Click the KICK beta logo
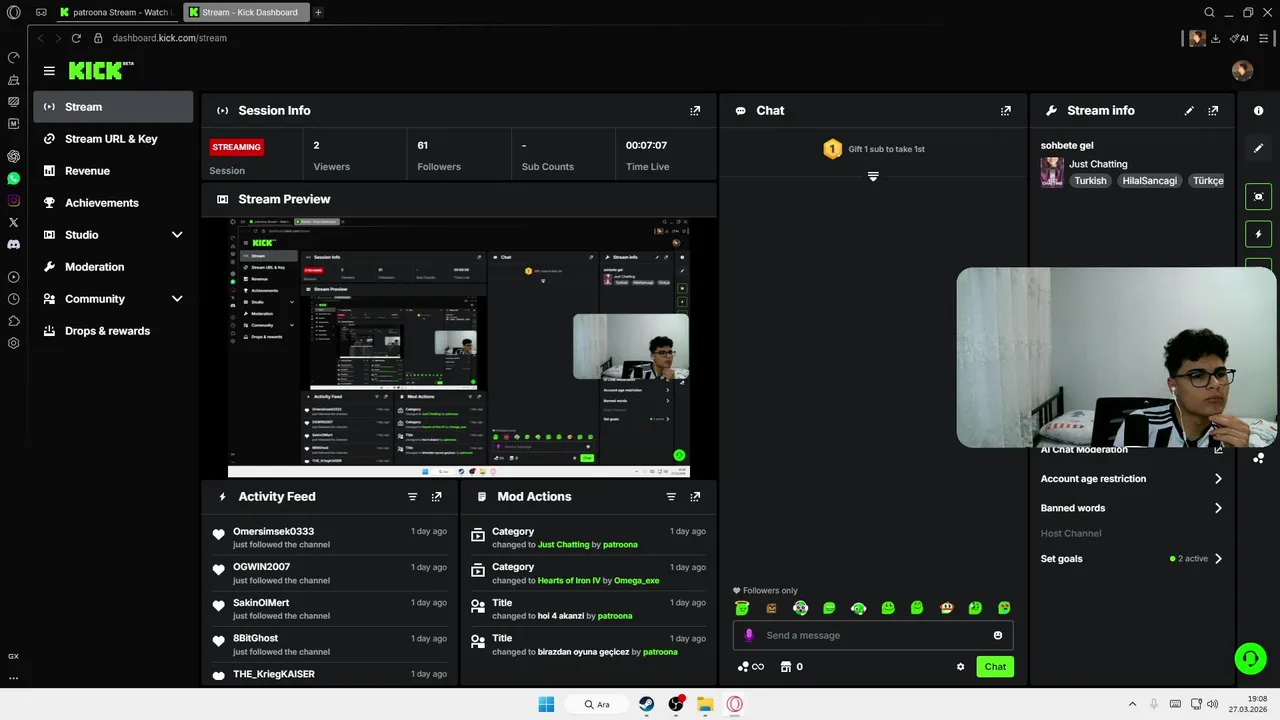The image size is (1280, 720). tap(100, 70)
